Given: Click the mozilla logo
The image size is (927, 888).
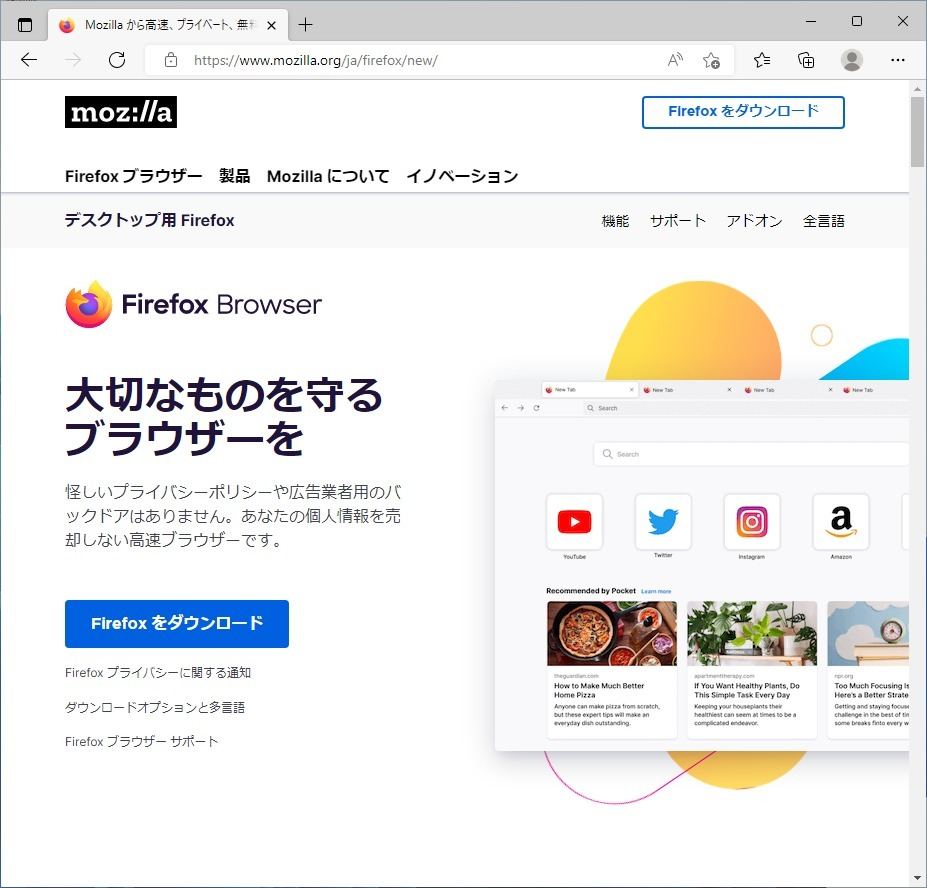Looking at the screenshot, I should coord(121,112).
